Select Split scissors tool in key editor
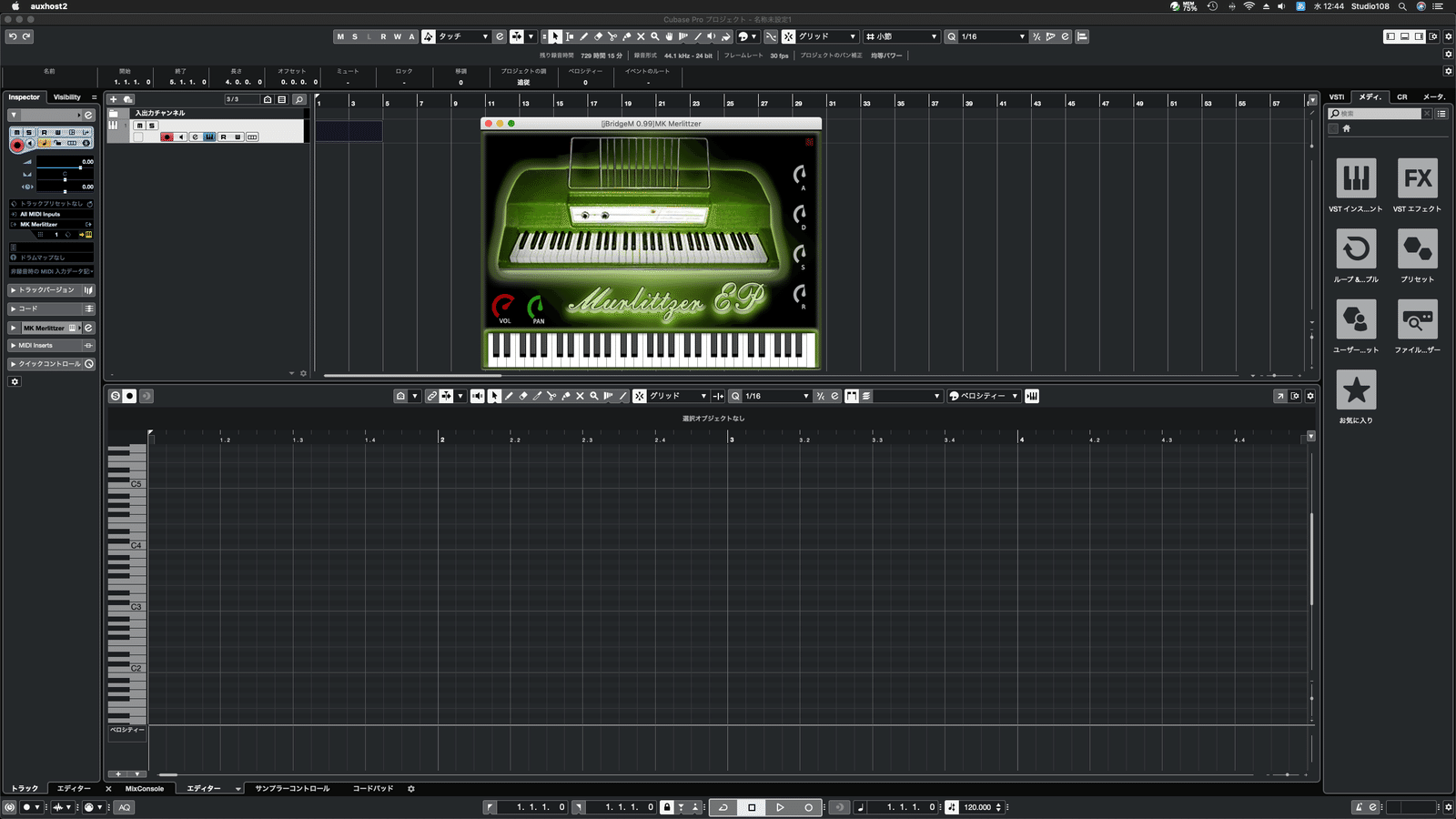The height and width of the screenshot is (819, 1456). click(x=551, y=396)
